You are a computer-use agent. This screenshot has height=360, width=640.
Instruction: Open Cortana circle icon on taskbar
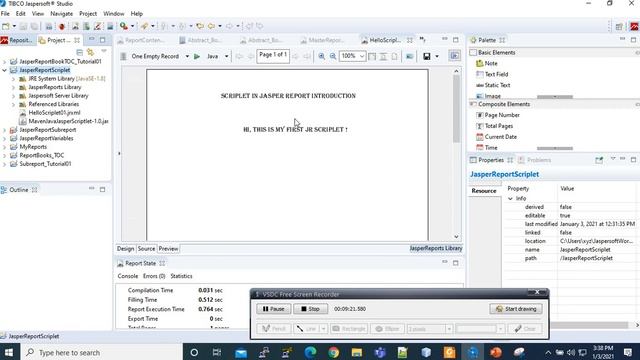point(194,352)
